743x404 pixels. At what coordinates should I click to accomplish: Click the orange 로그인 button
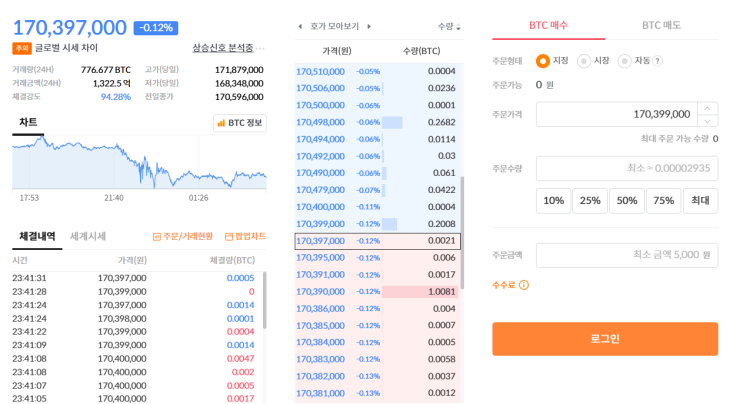[605, 339]
